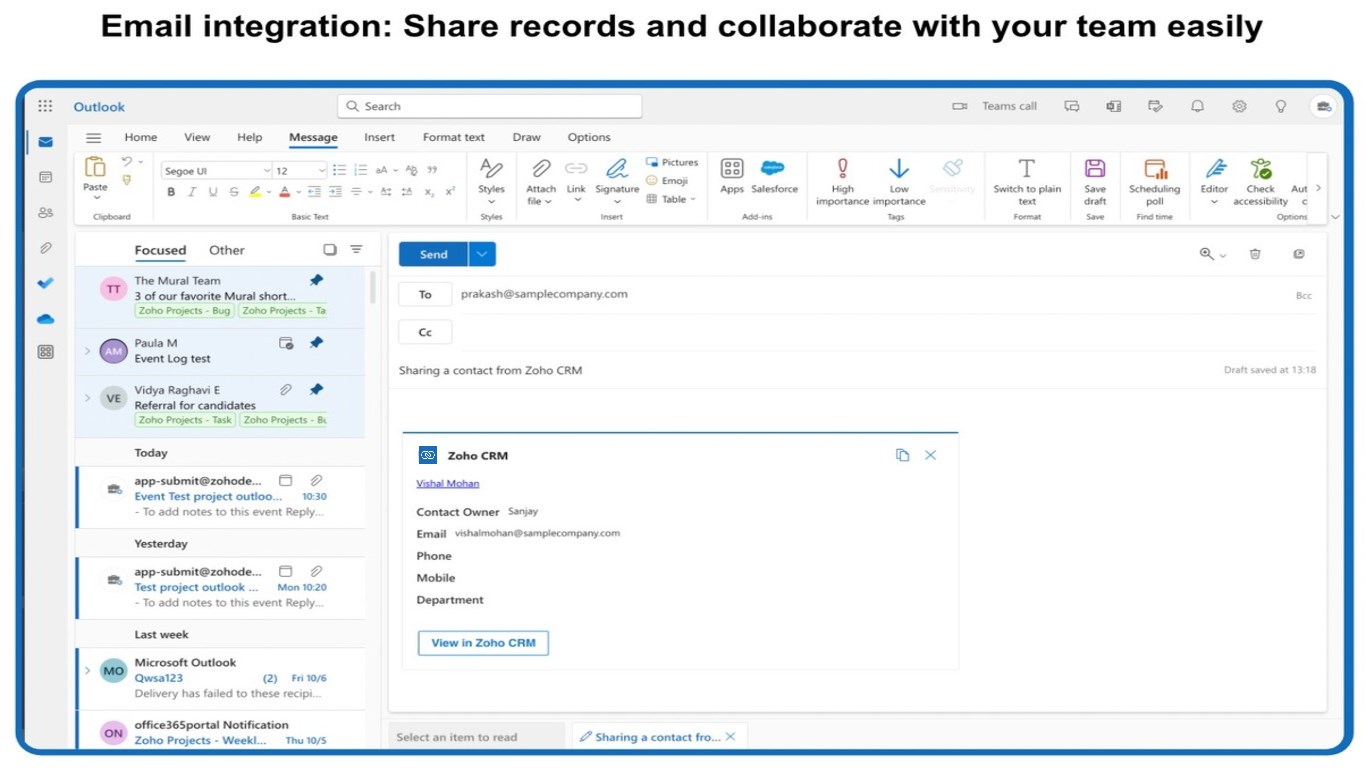Discard the draft with trash icon
1366x768 pixels.
1255,254
